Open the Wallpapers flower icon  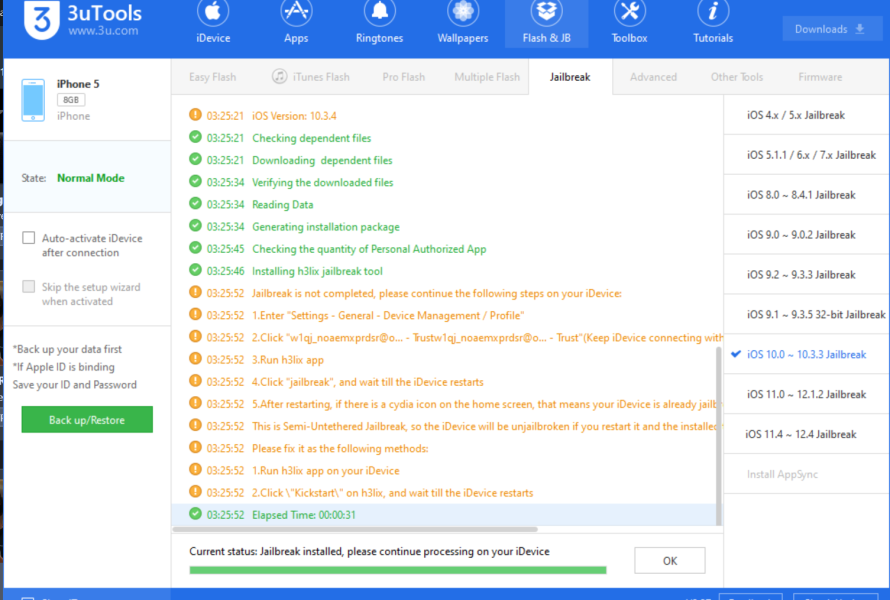point(463,13)
